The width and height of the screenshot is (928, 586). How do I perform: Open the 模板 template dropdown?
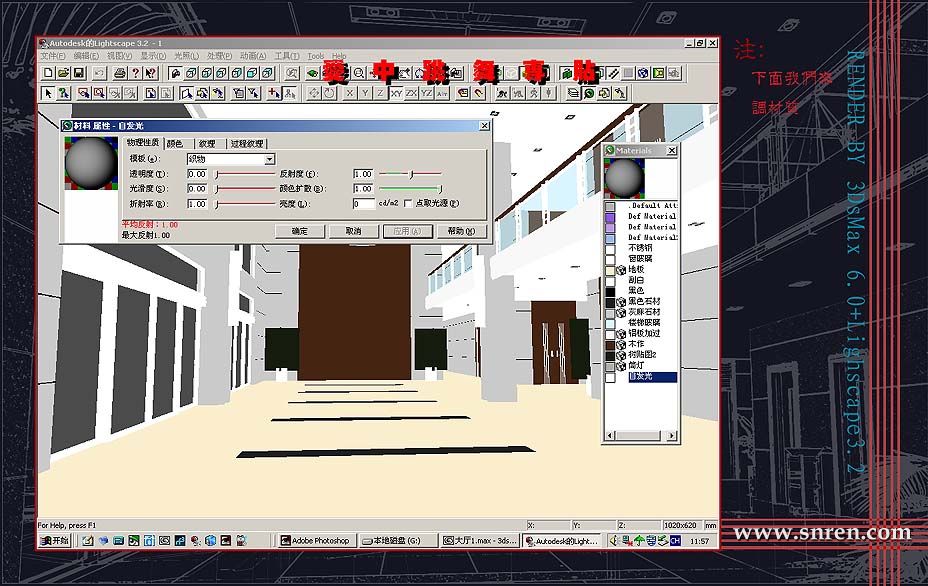coord(270,159)
